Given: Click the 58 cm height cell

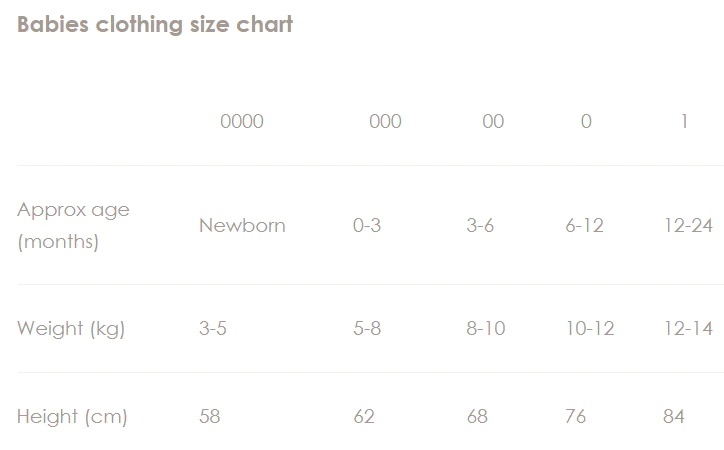Looking at the screenshot, I should point(209,416).
